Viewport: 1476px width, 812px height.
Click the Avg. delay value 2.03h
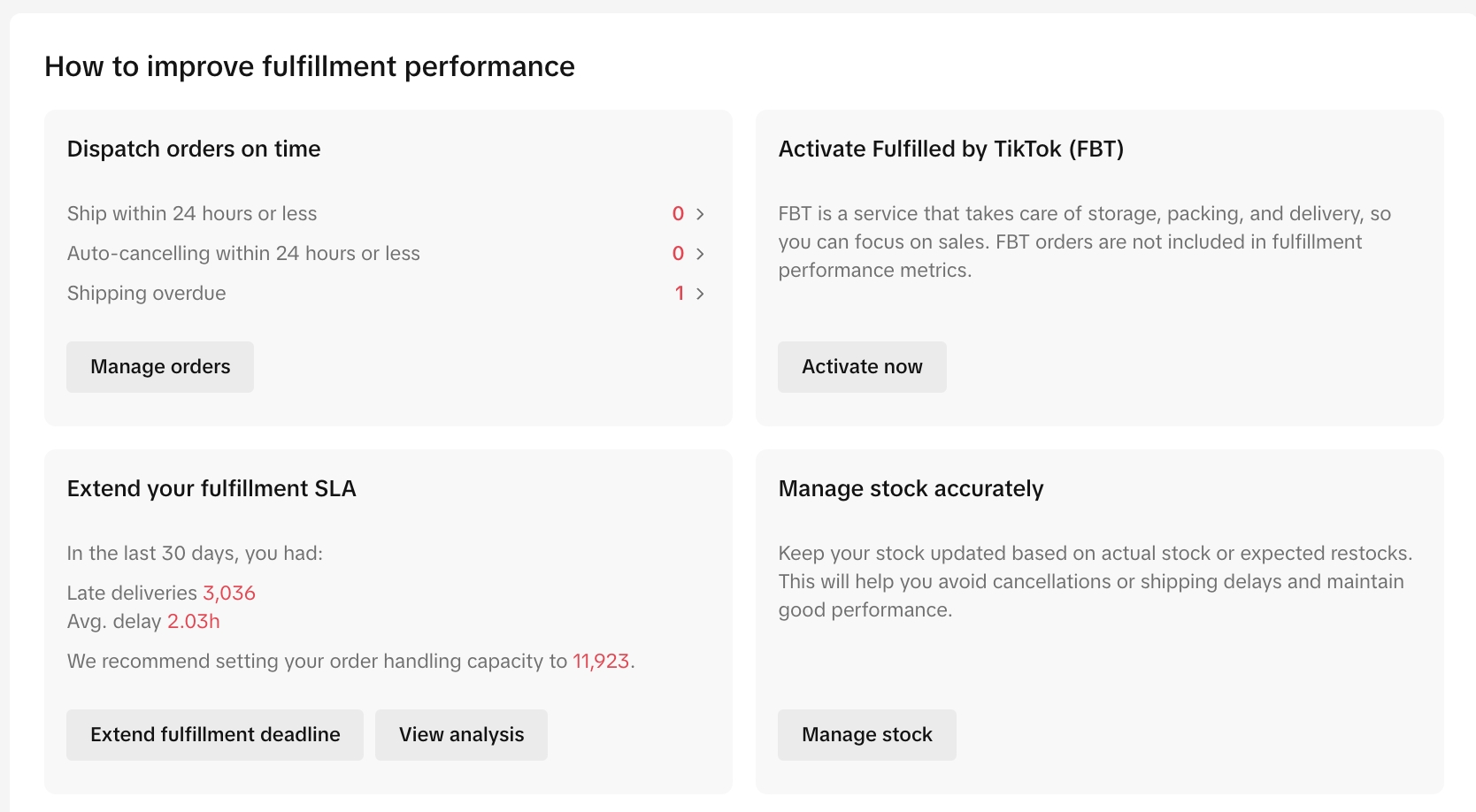[194, 622]
